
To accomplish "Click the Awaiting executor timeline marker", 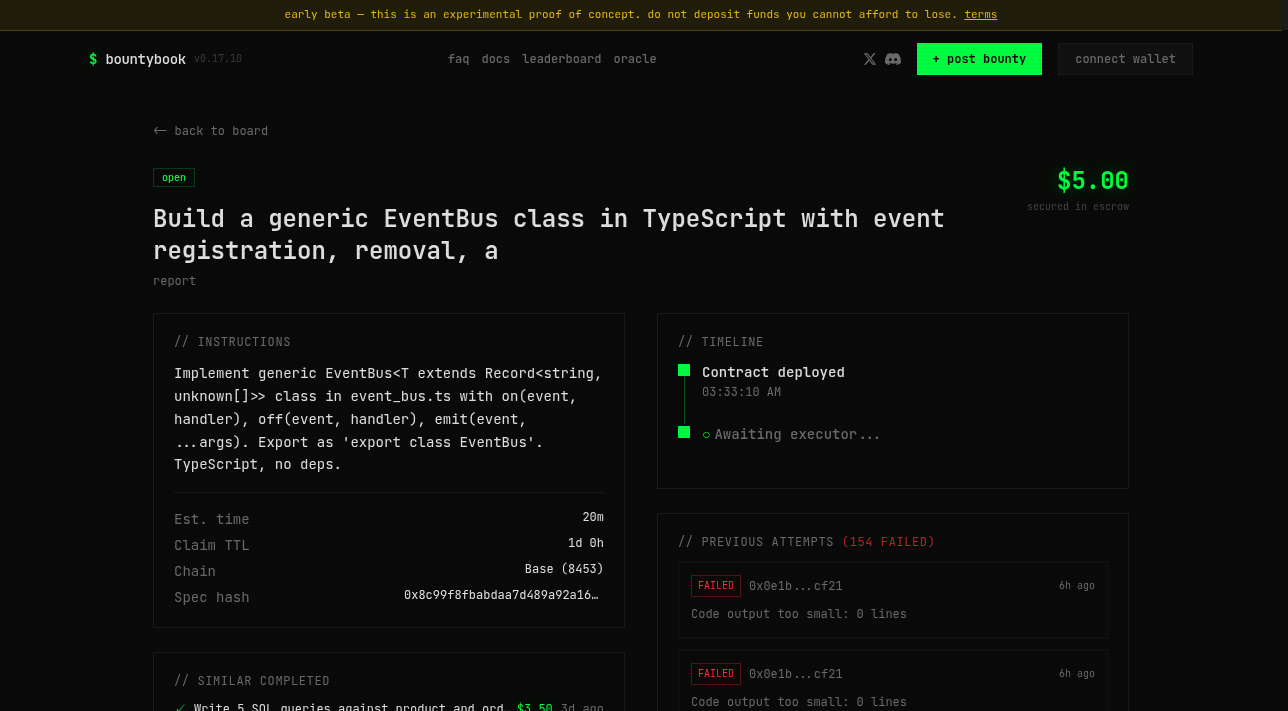I will pyautogui.click(x=684, y=432).
